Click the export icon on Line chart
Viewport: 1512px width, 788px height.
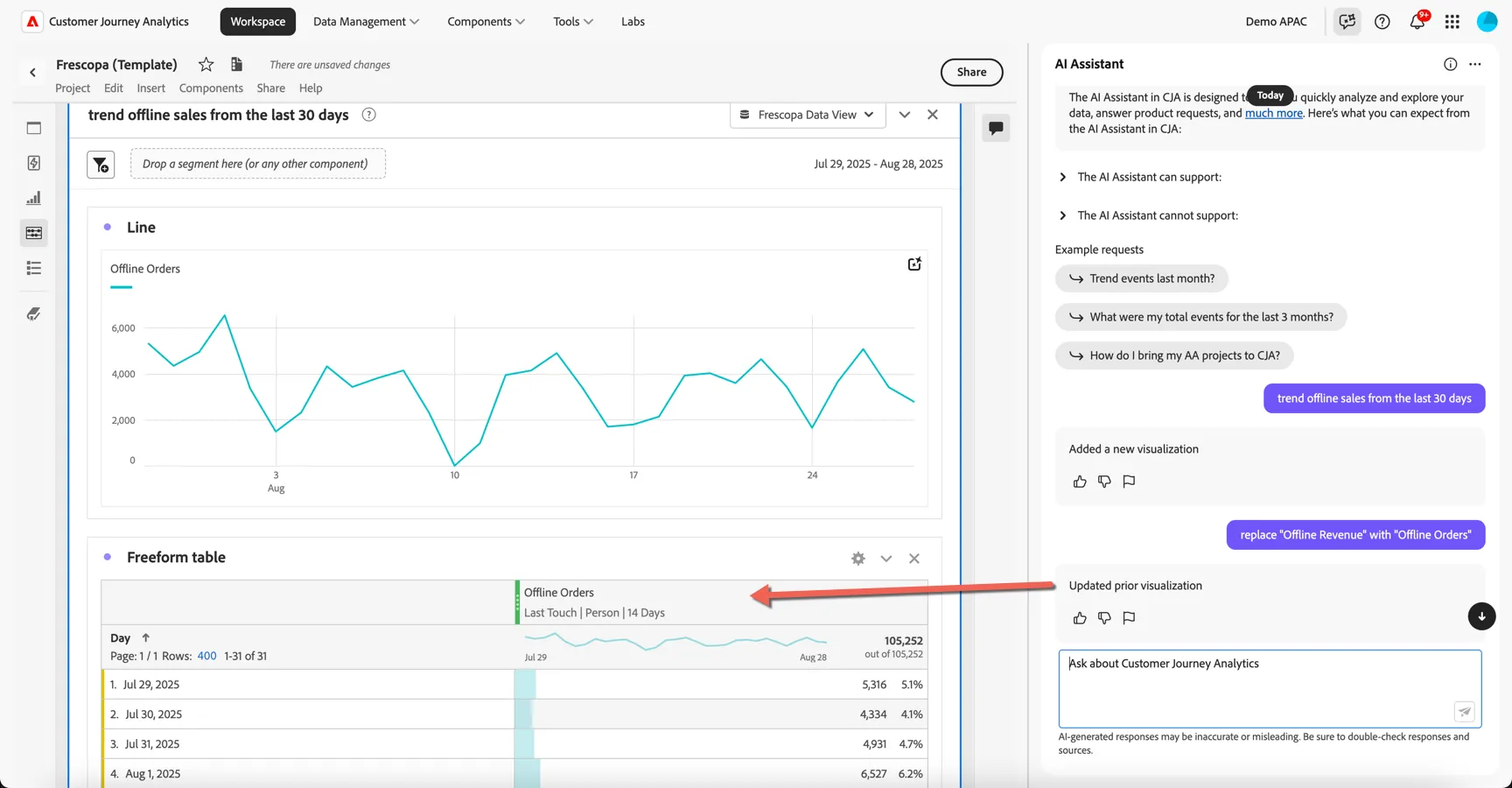point(914,264)
